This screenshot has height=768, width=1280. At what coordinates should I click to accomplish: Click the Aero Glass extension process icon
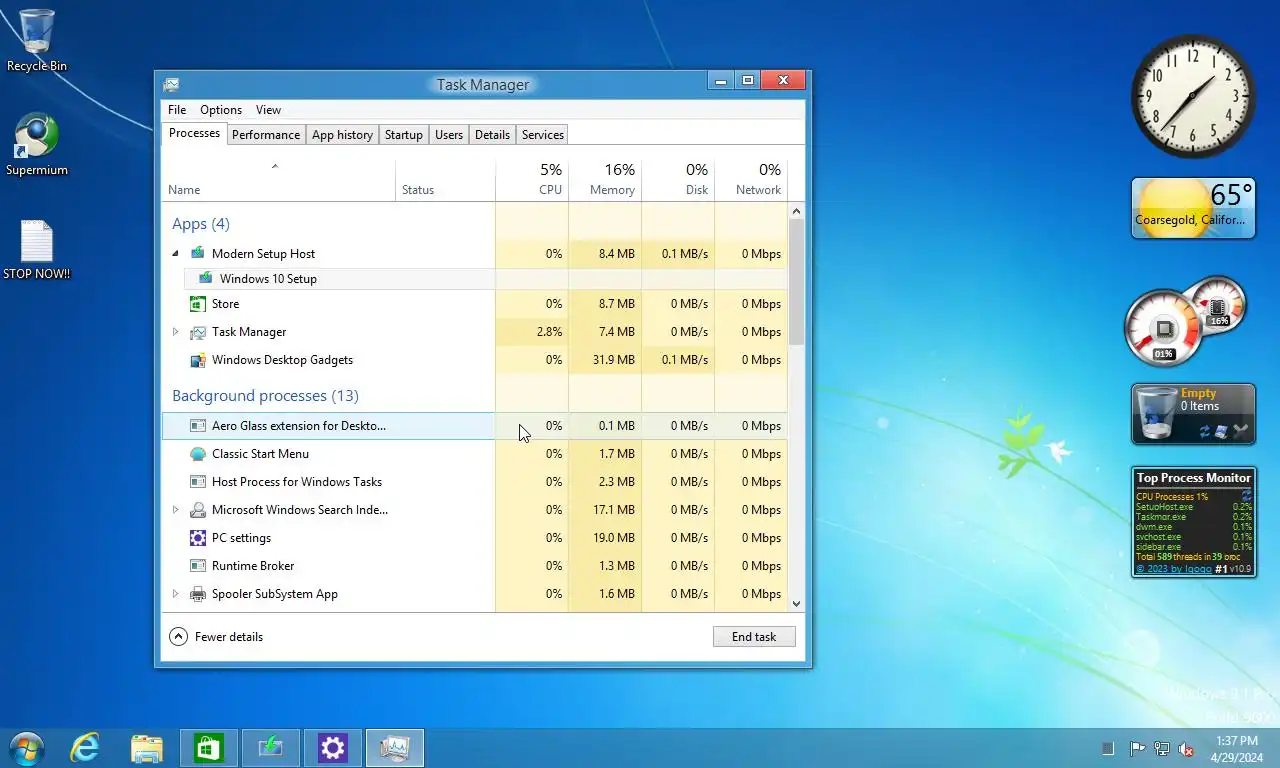[x=198, y=425]
